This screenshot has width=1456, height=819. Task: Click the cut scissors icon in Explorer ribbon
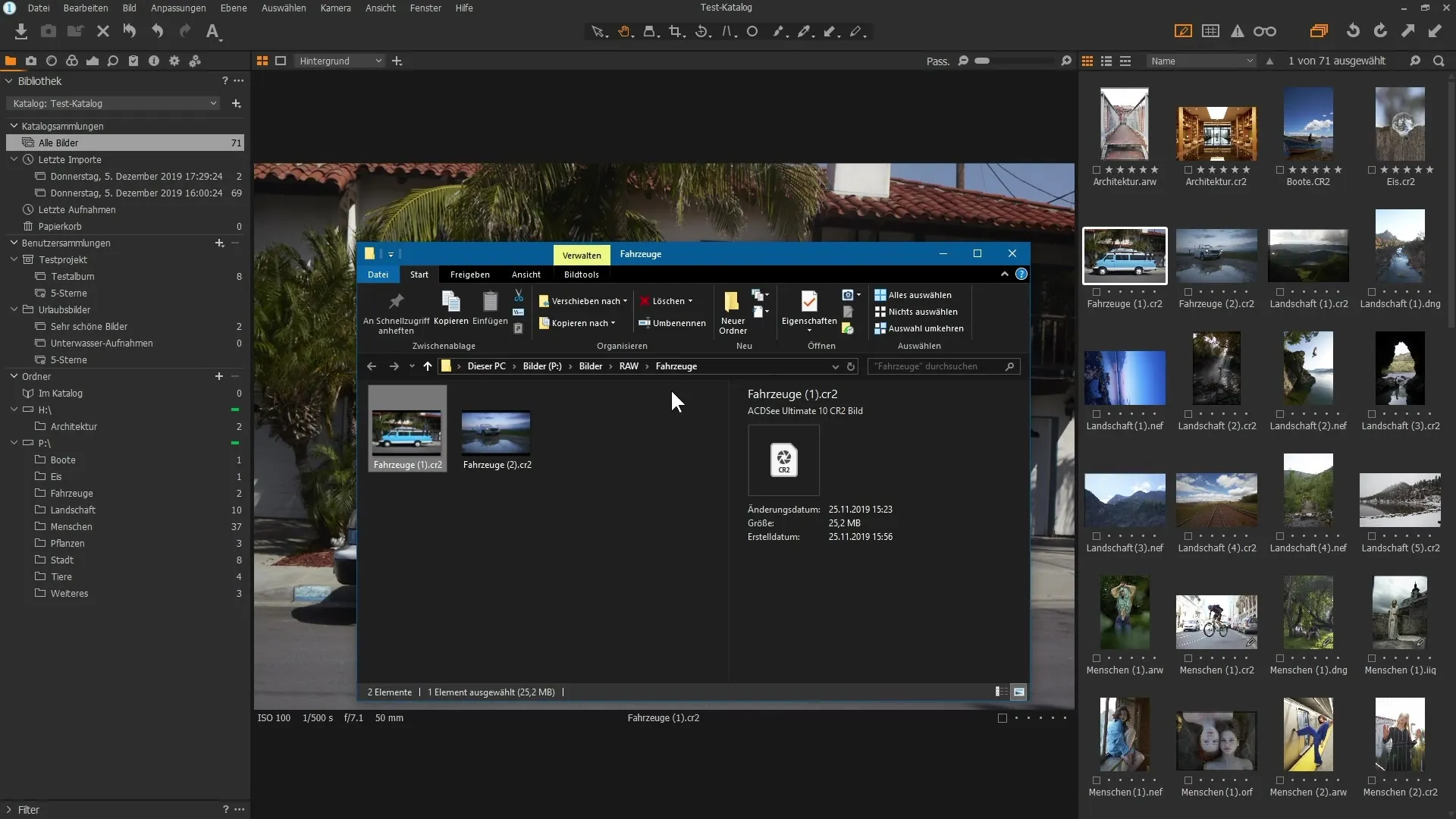[x=519, y=295]
